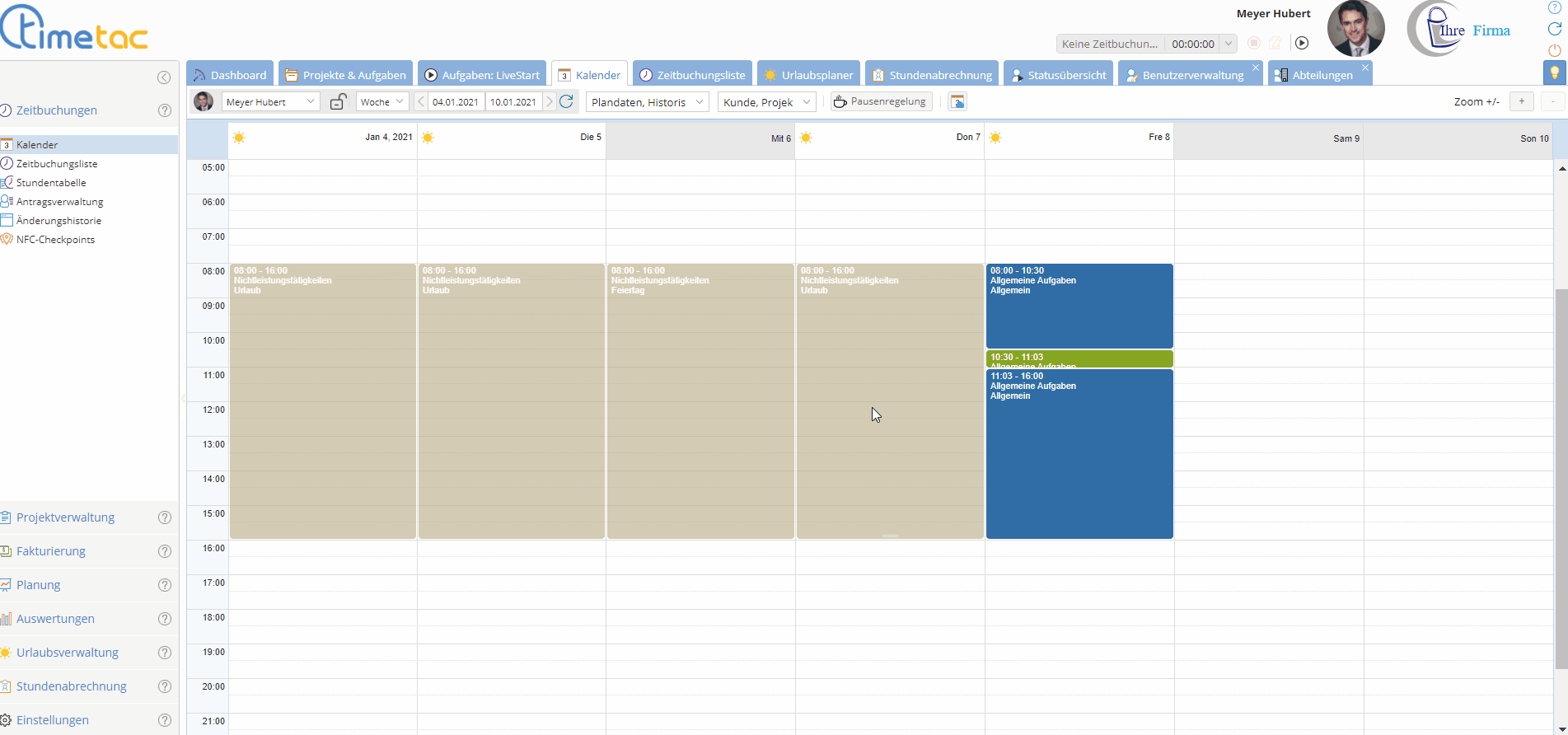Screen dimensions: 1568x735
Task: Select the green 10:30 - 11:03 booking
Action: click(x=1079, y=358)
